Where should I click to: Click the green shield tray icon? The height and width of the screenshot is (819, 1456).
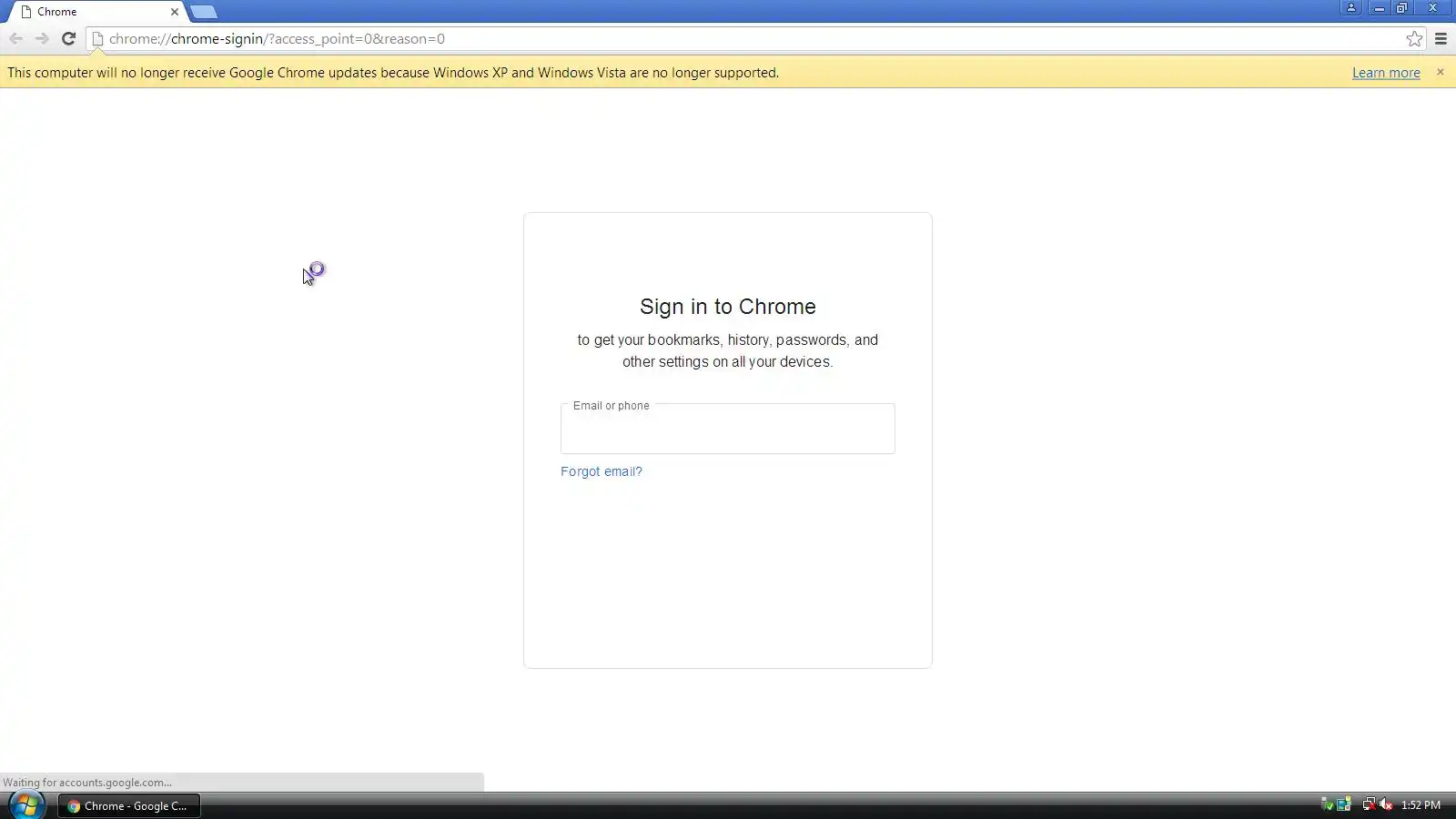[1327, 804]
